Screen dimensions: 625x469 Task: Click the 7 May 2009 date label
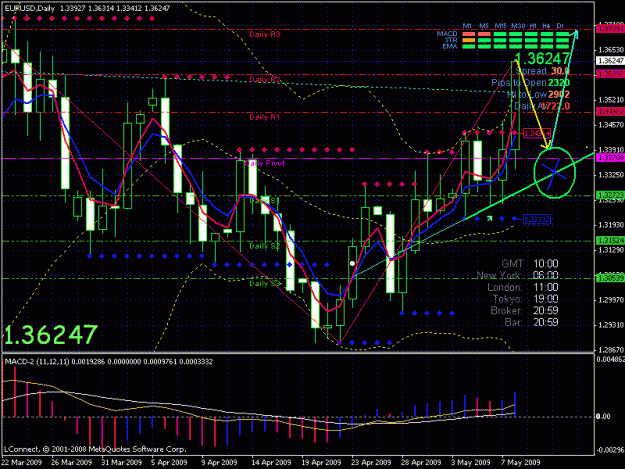521,462
